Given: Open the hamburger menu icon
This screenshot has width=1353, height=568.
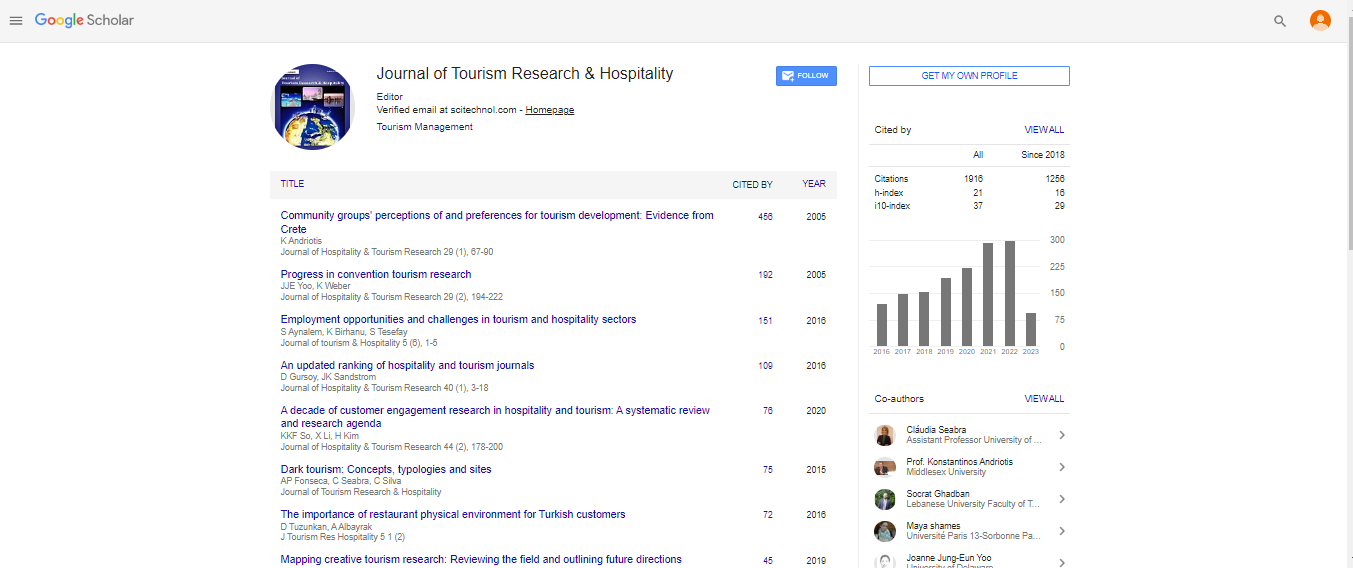Looking at the screenshot, I should (x=16, y=21).
